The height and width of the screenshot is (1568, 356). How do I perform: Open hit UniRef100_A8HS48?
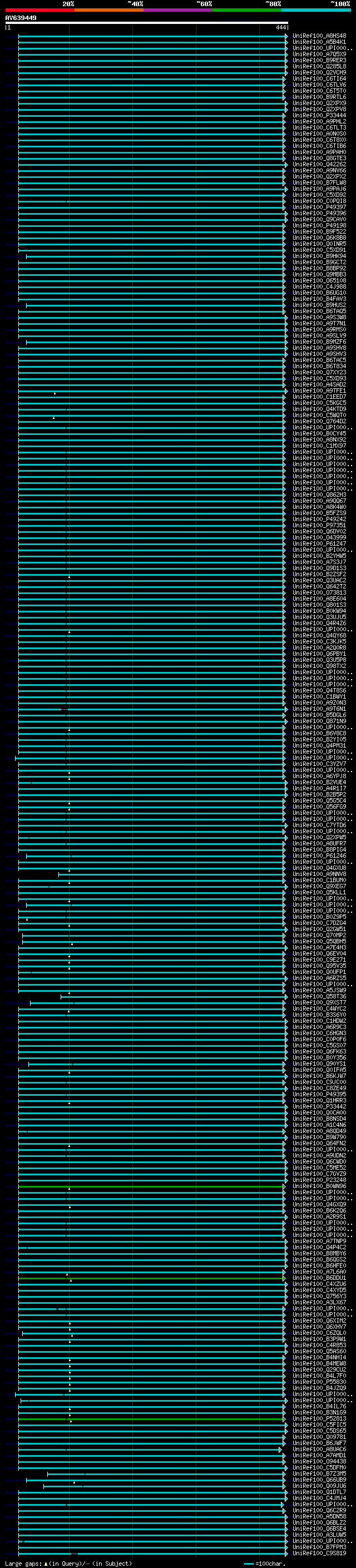tap(319, 36)
